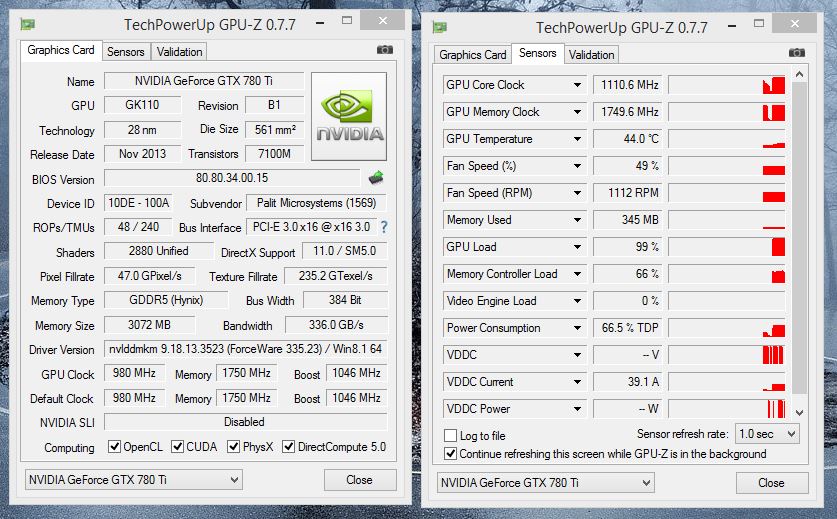Toggle the CUDA checkbox

[x=177, y=446]
